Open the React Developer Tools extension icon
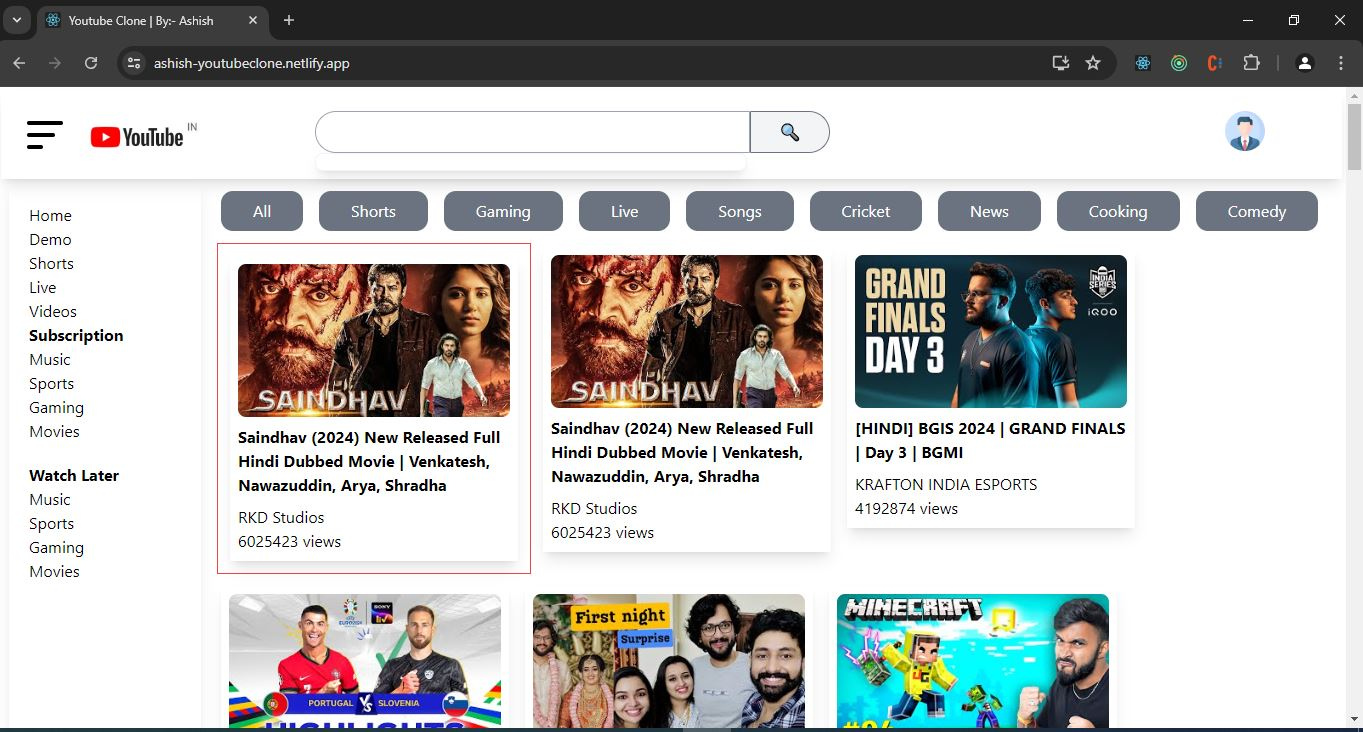 point(1143,63)
